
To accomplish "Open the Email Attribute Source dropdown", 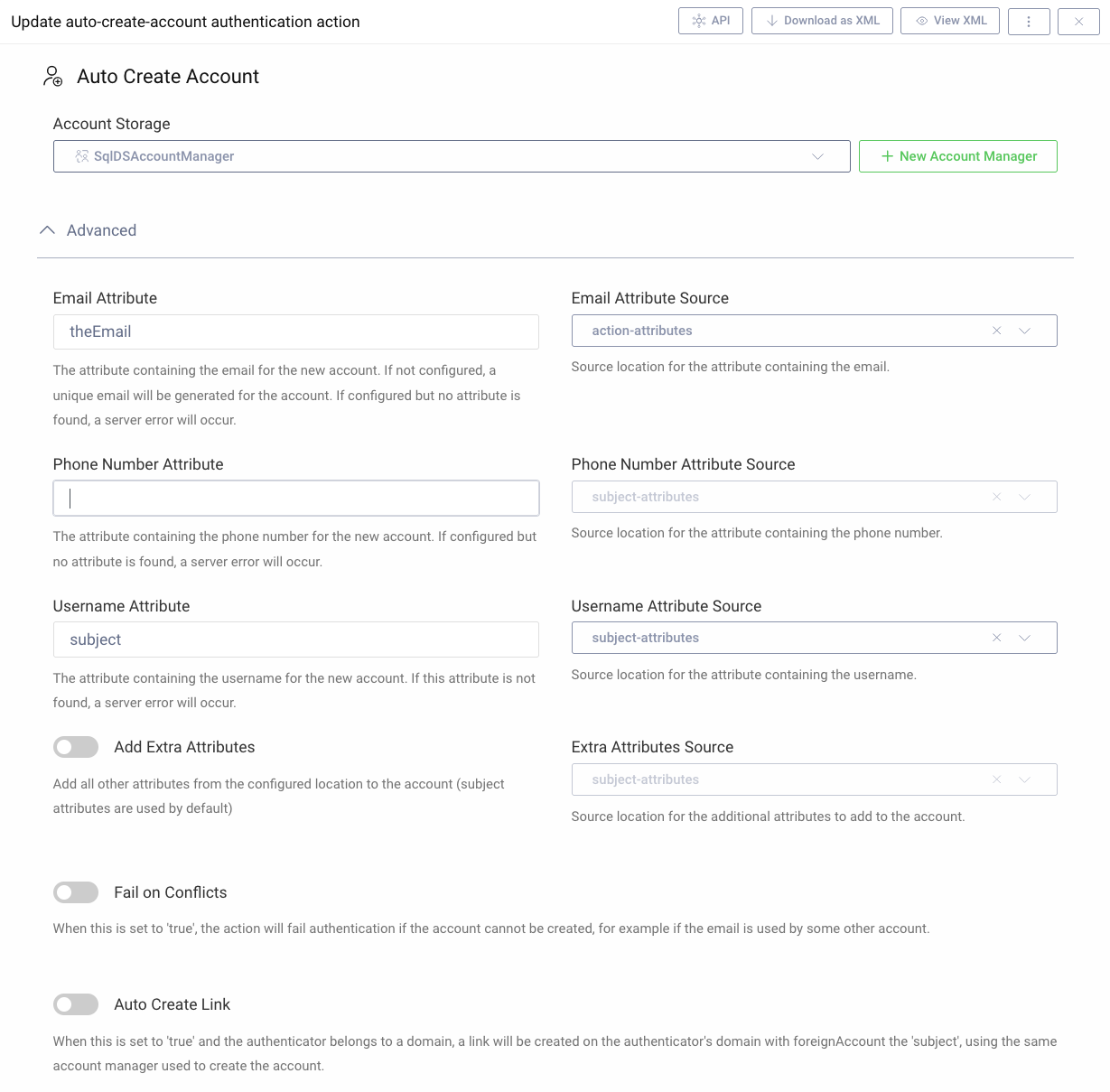I will tap(1025, 331).
